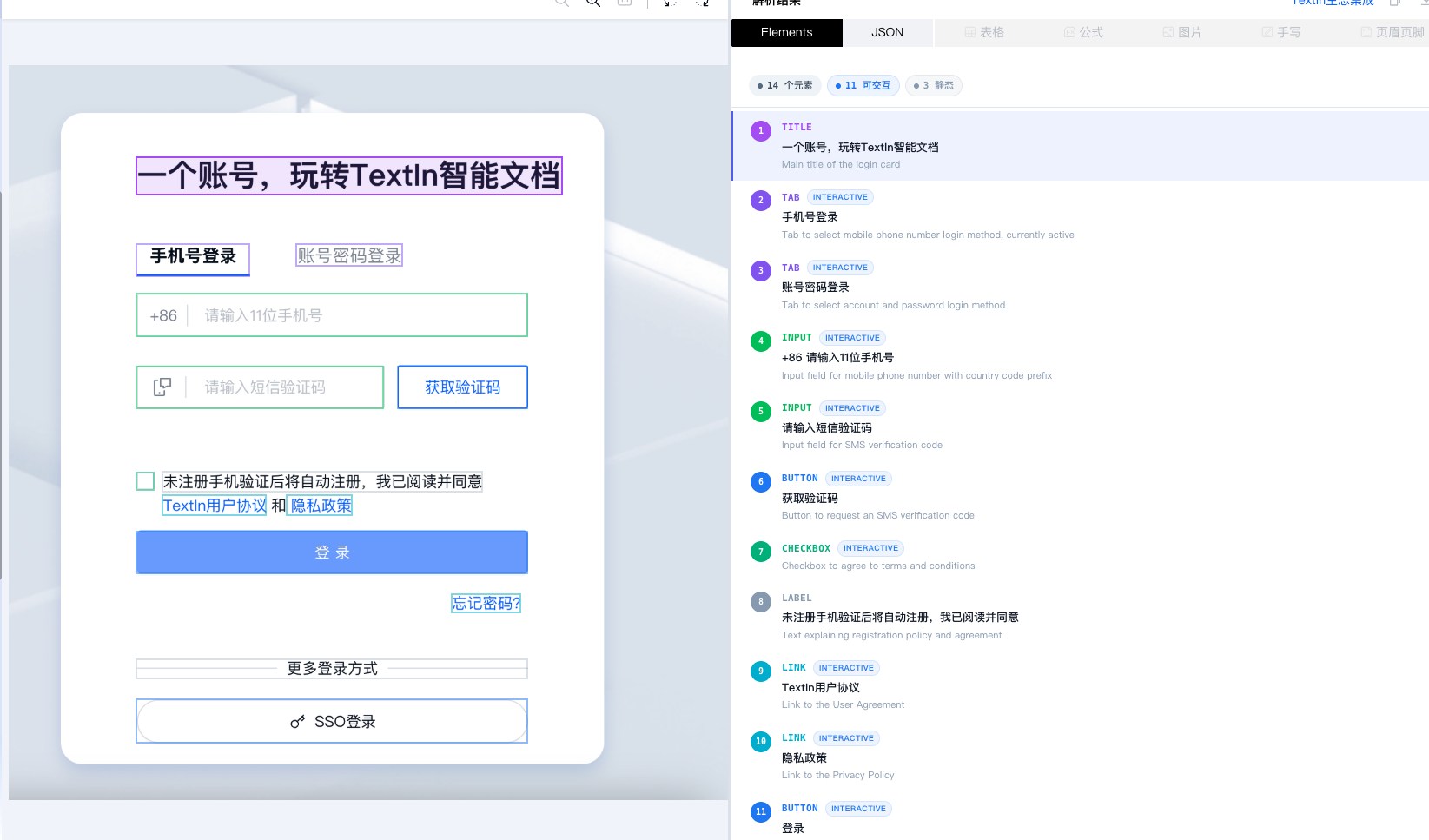
Task: Open the TextIn用户协议 link
Action: (x=215, y=506)
